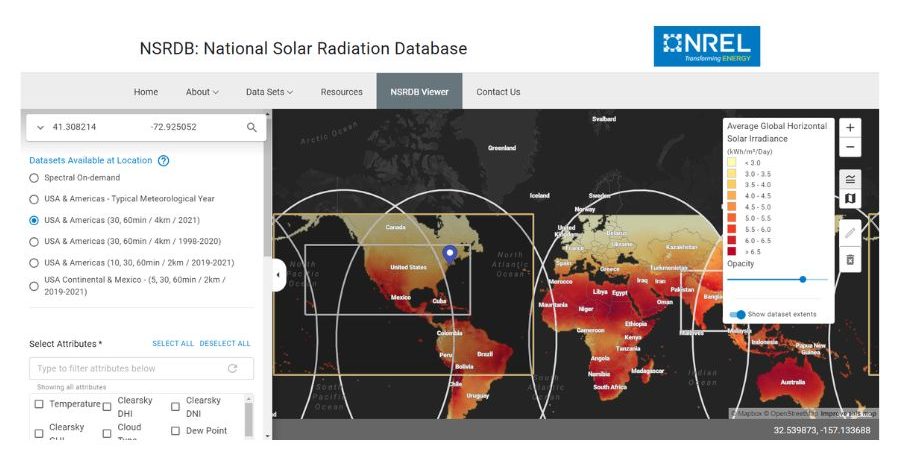Open the Data Sets dropdown menu
Image resolution: width=900 pixels, height=465 pixels.
click(269, 92)
